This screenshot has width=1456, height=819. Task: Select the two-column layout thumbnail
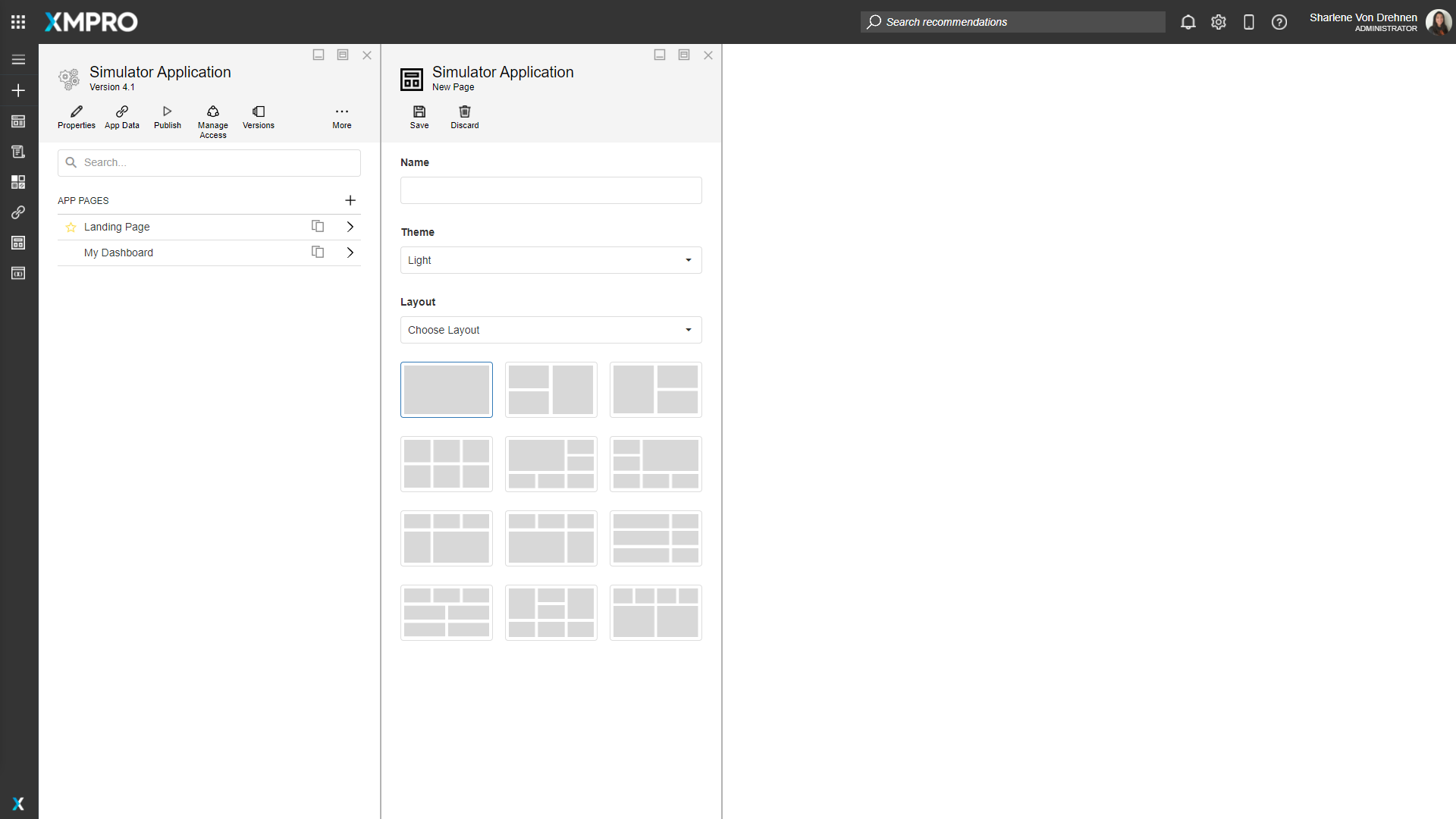551,389
